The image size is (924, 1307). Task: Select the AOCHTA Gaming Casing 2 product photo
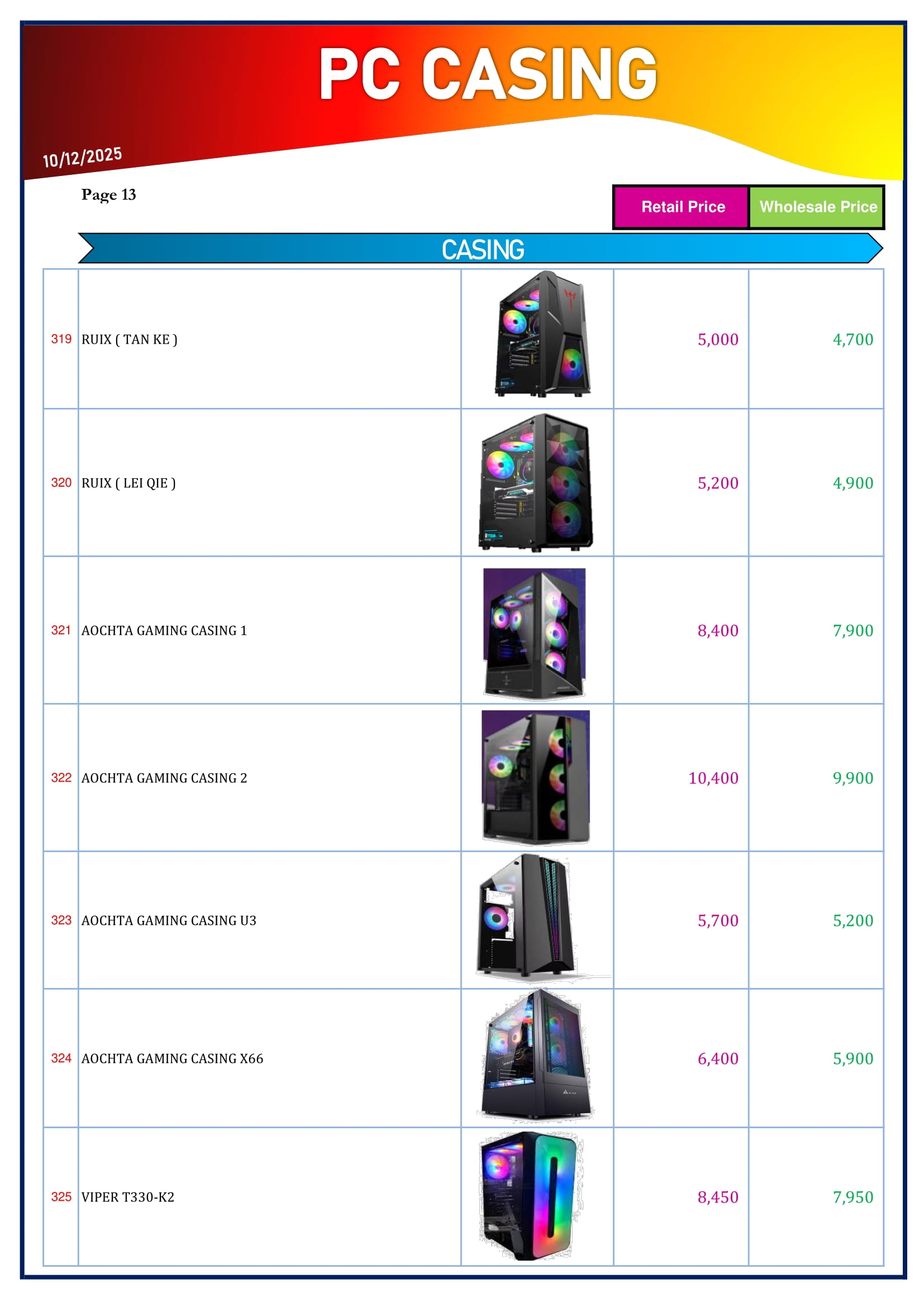pyautogui.click(x=535, y=777)
